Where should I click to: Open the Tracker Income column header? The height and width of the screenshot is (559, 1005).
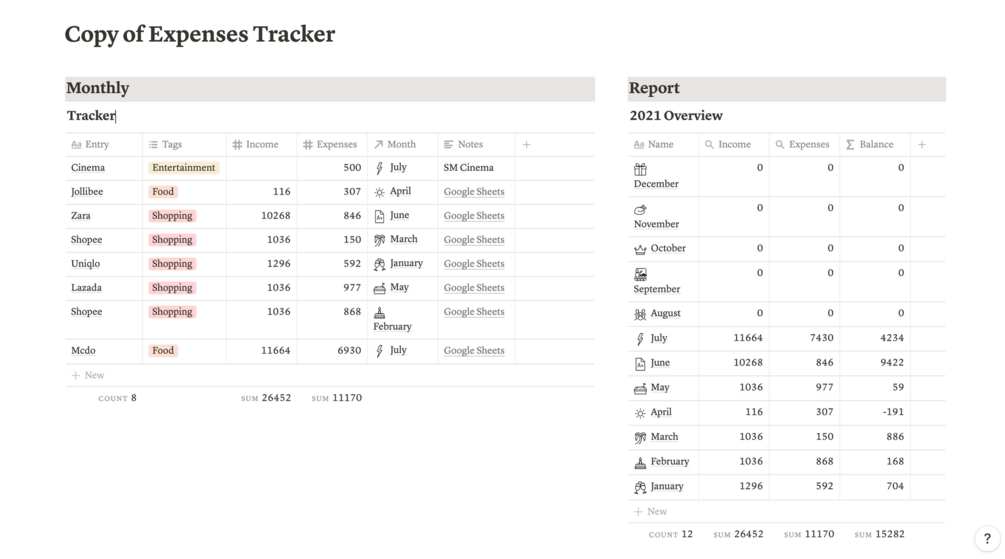click(262, 145)
